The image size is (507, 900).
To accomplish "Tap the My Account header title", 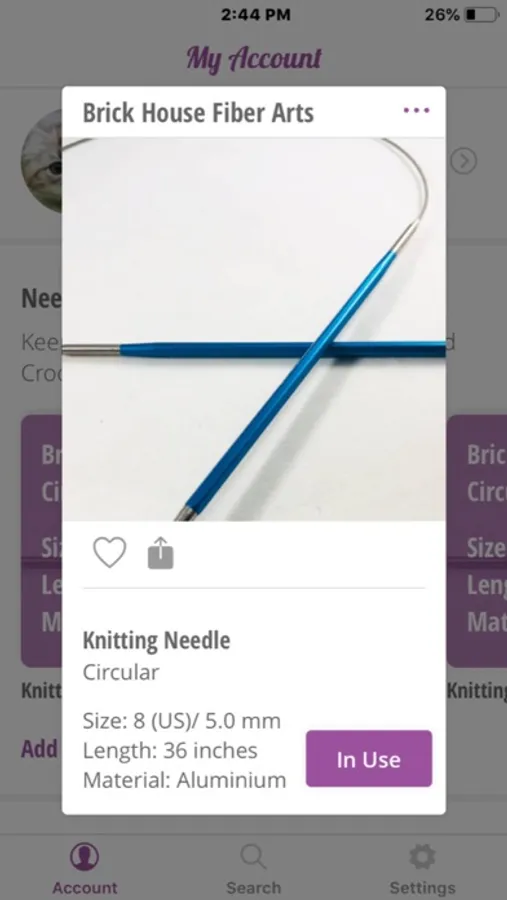I will [x=254, y=59].
